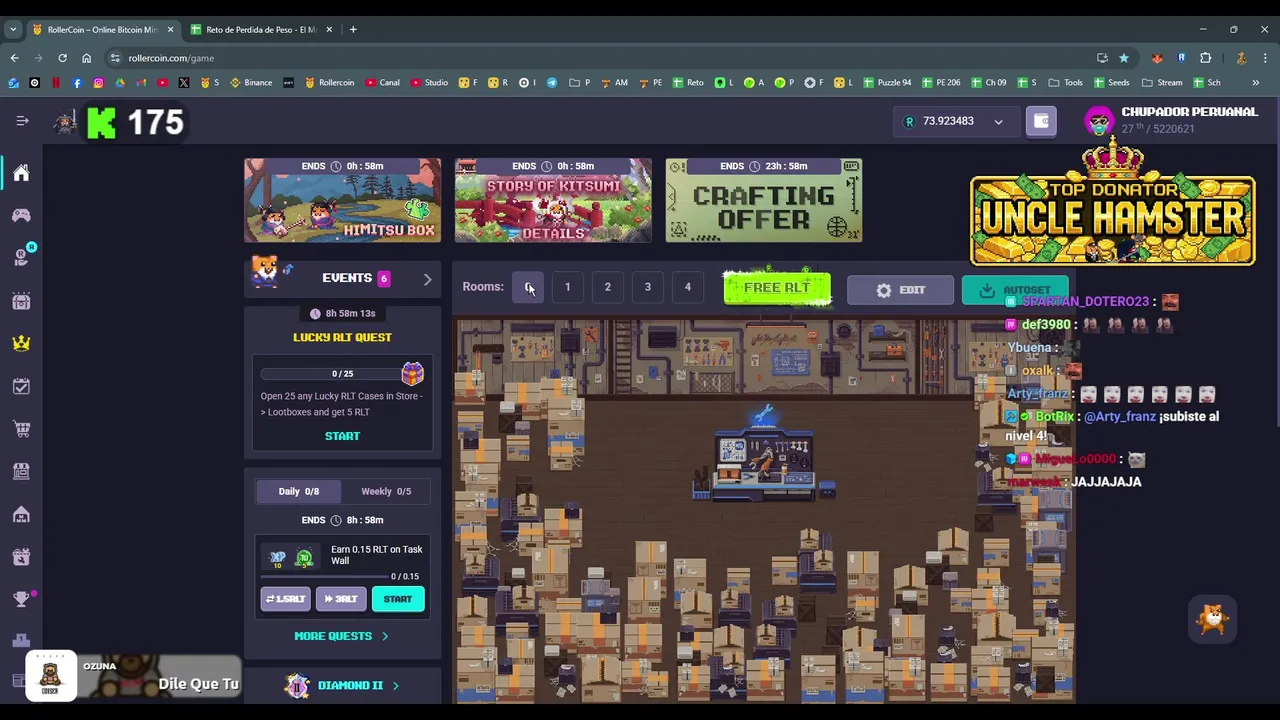
Task: Switch to Weekly 0/5 quests tab
Action: tap(386, 491)
